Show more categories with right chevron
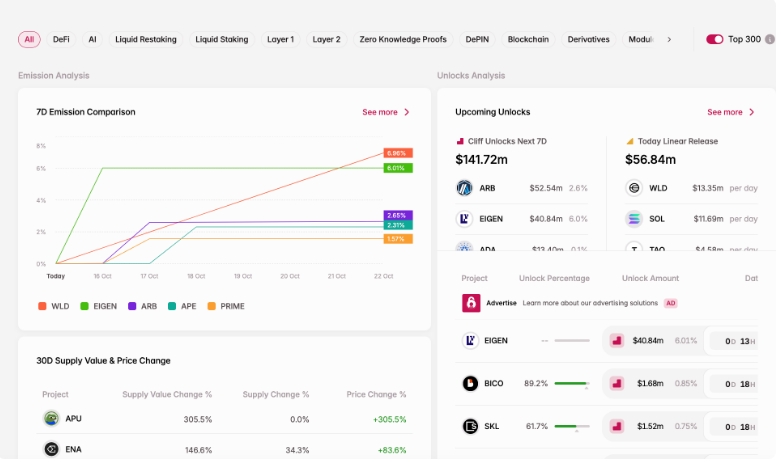The height and width of the screenshot is (462, 781). pos(669,39)
